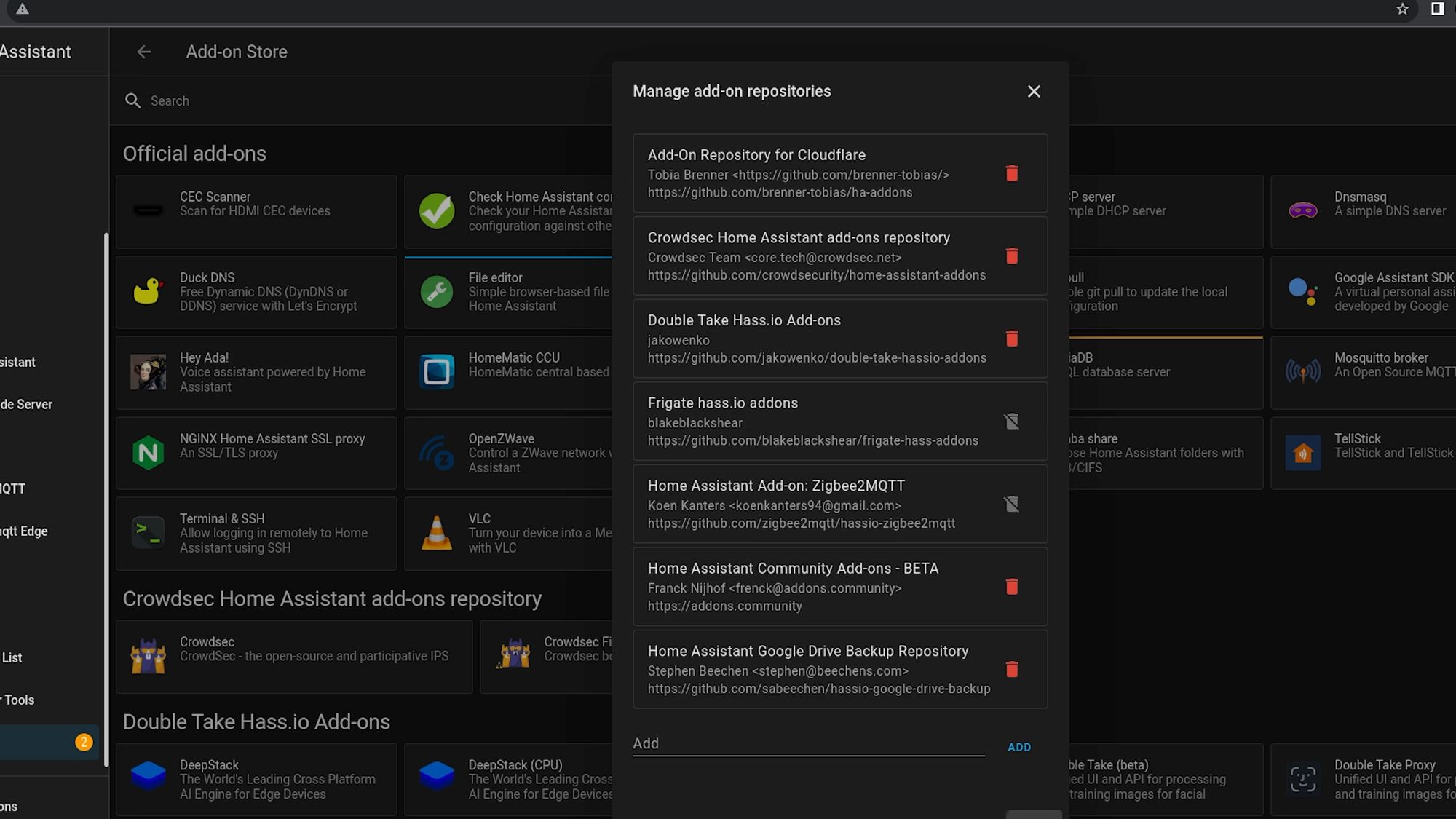Click disabled trash icon for Zigbee2MQTT repository
Screen dimensions: 1456x819
pyautogui.click(x=1011, y=505)
